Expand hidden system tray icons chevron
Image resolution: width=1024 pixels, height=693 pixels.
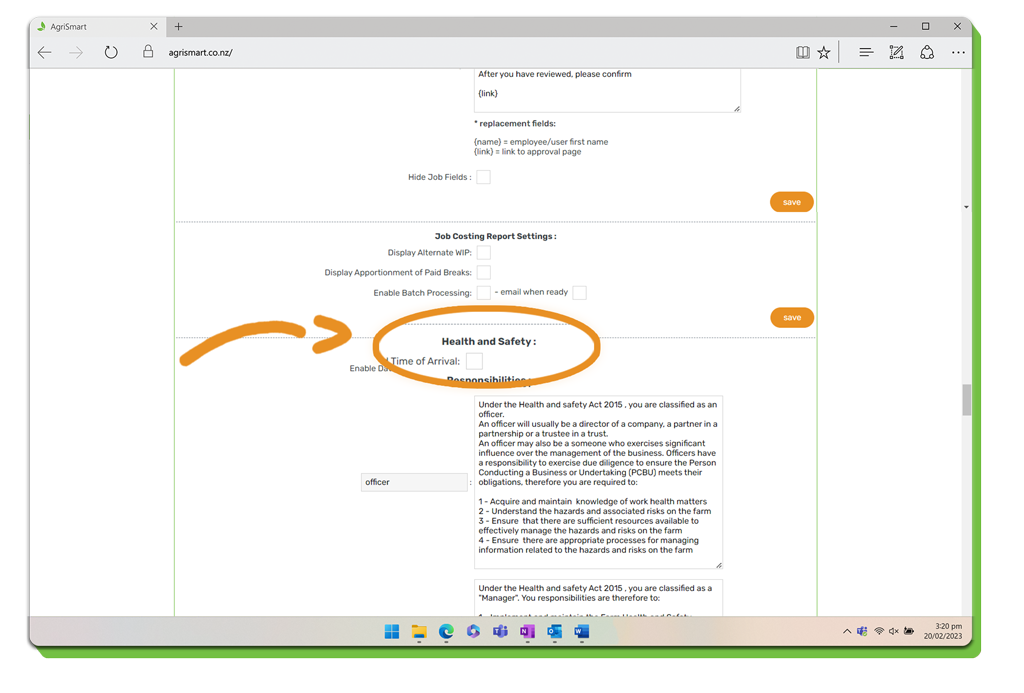click(847, 632)
